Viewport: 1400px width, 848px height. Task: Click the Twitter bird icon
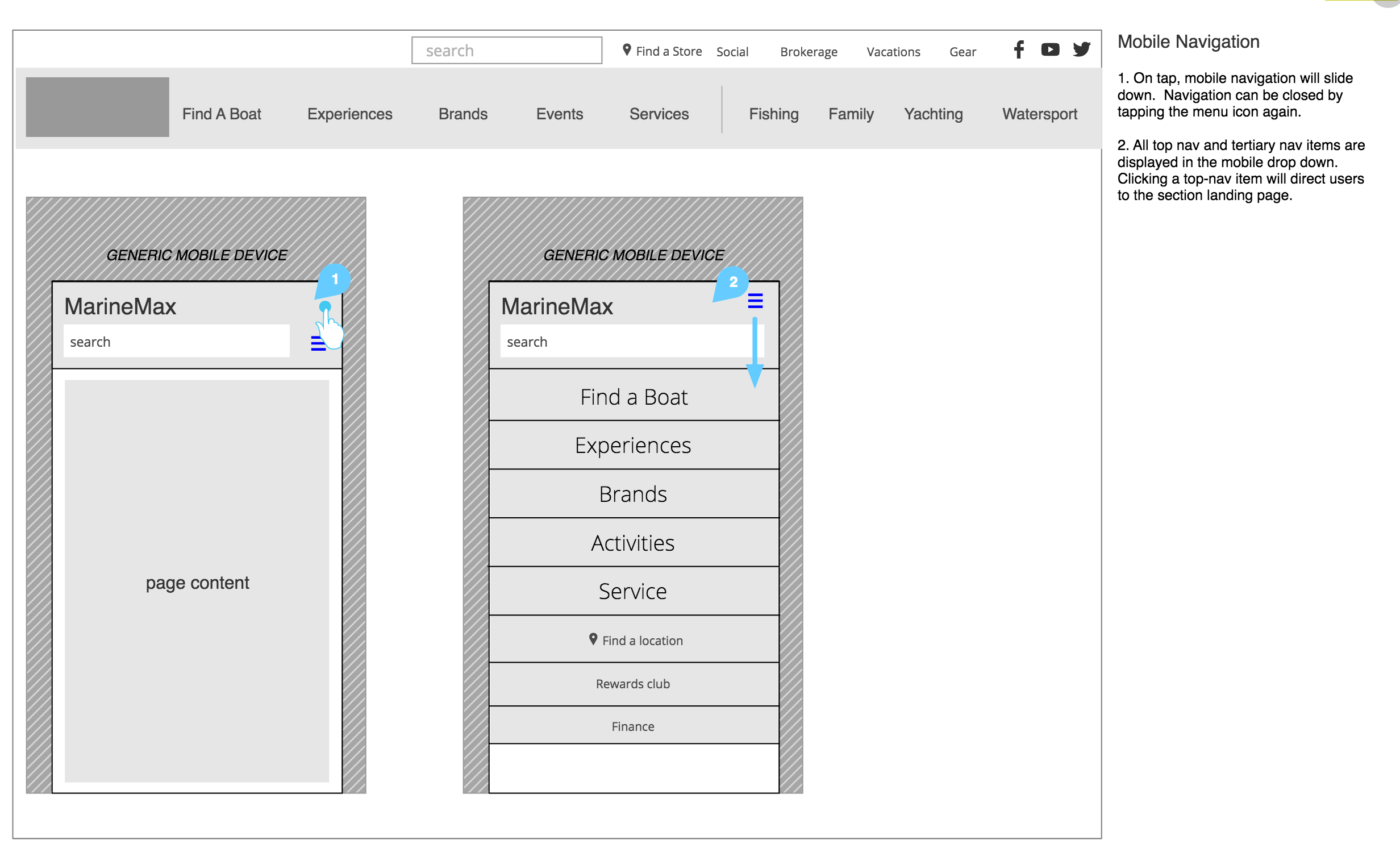tap(1081, 50)
